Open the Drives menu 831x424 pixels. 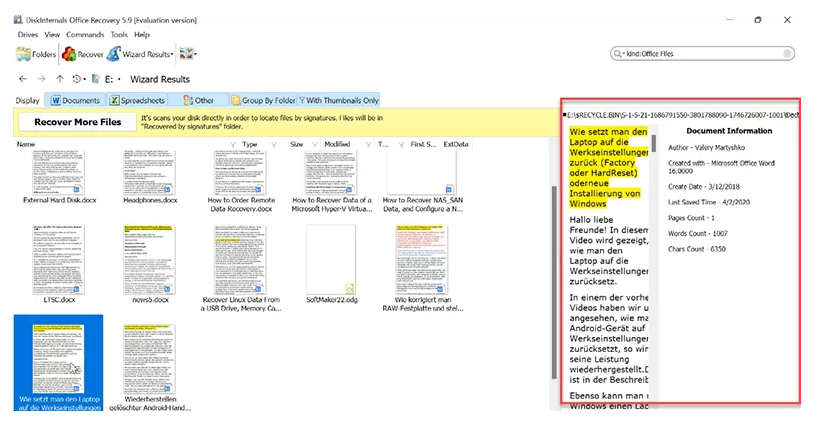pyautogui.click(x=28, y=34)
